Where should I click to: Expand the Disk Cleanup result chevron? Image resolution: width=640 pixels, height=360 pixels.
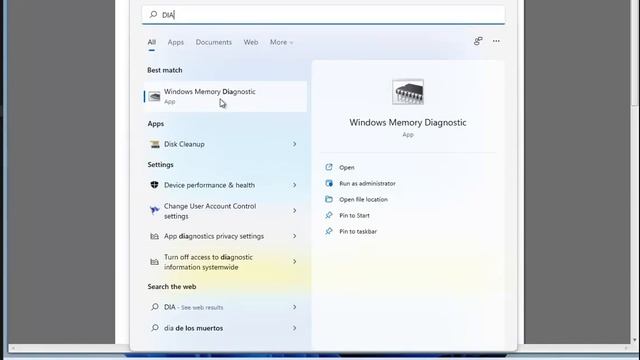tap(294, 144)
